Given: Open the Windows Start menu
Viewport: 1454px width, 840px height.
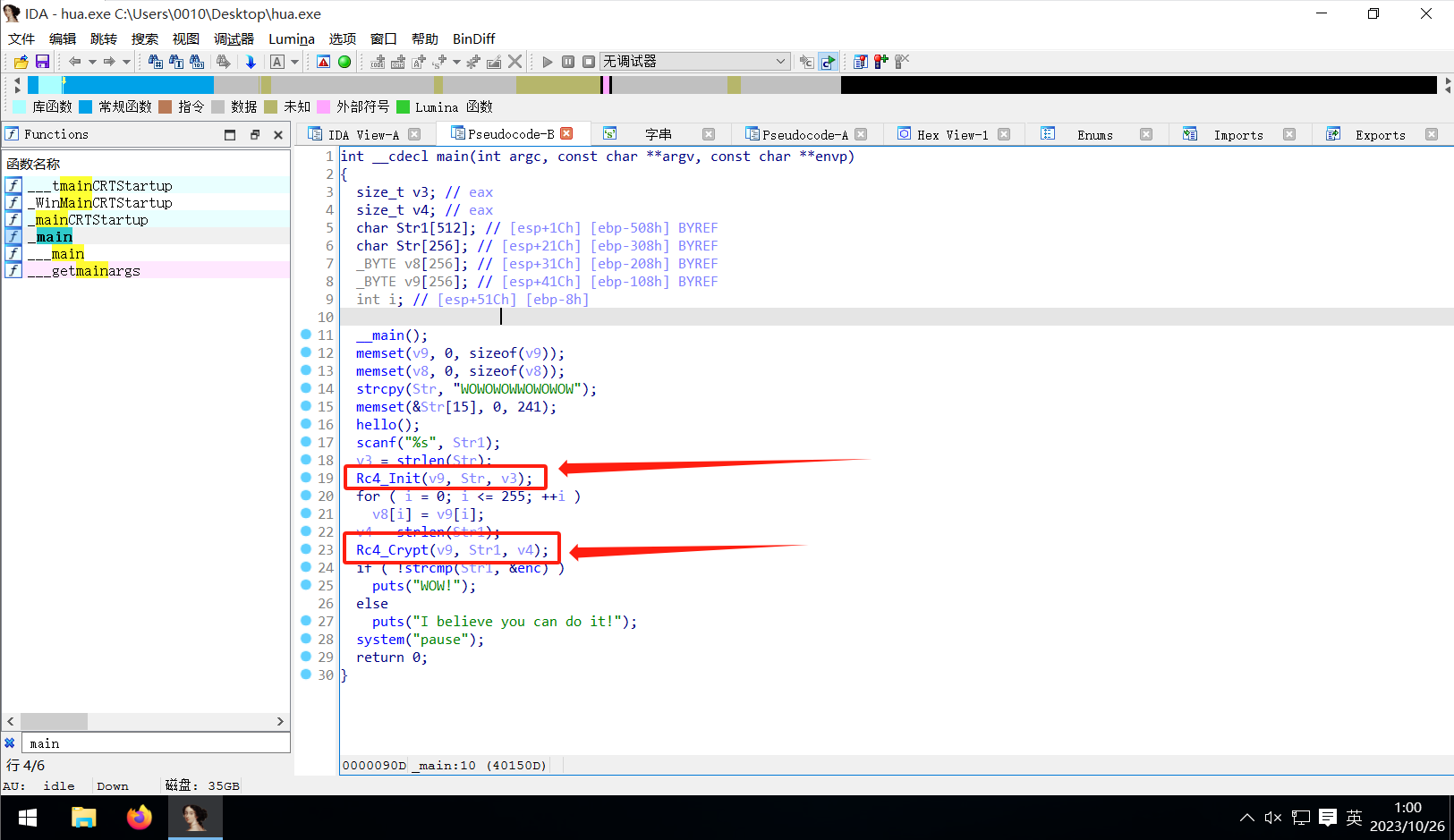Looking at the screenshot, I should tap(28, 818).
